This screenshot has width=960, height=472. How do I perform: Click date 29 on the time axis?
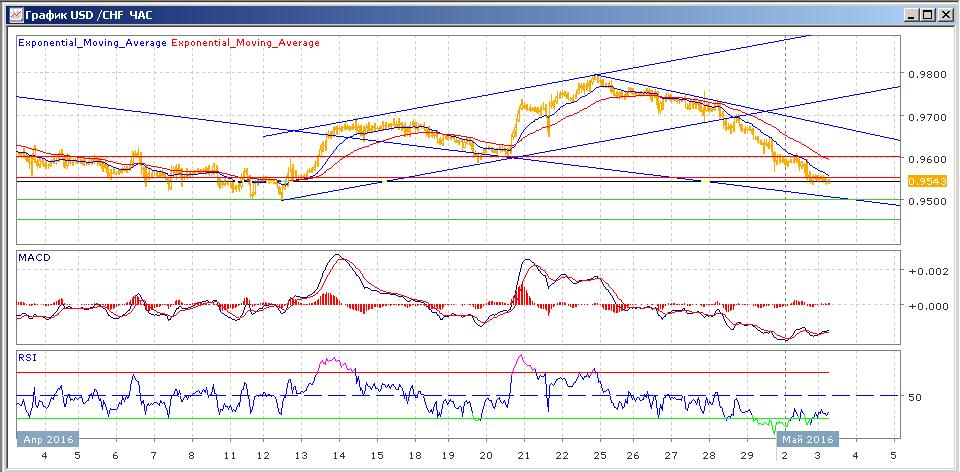(746, 455)
